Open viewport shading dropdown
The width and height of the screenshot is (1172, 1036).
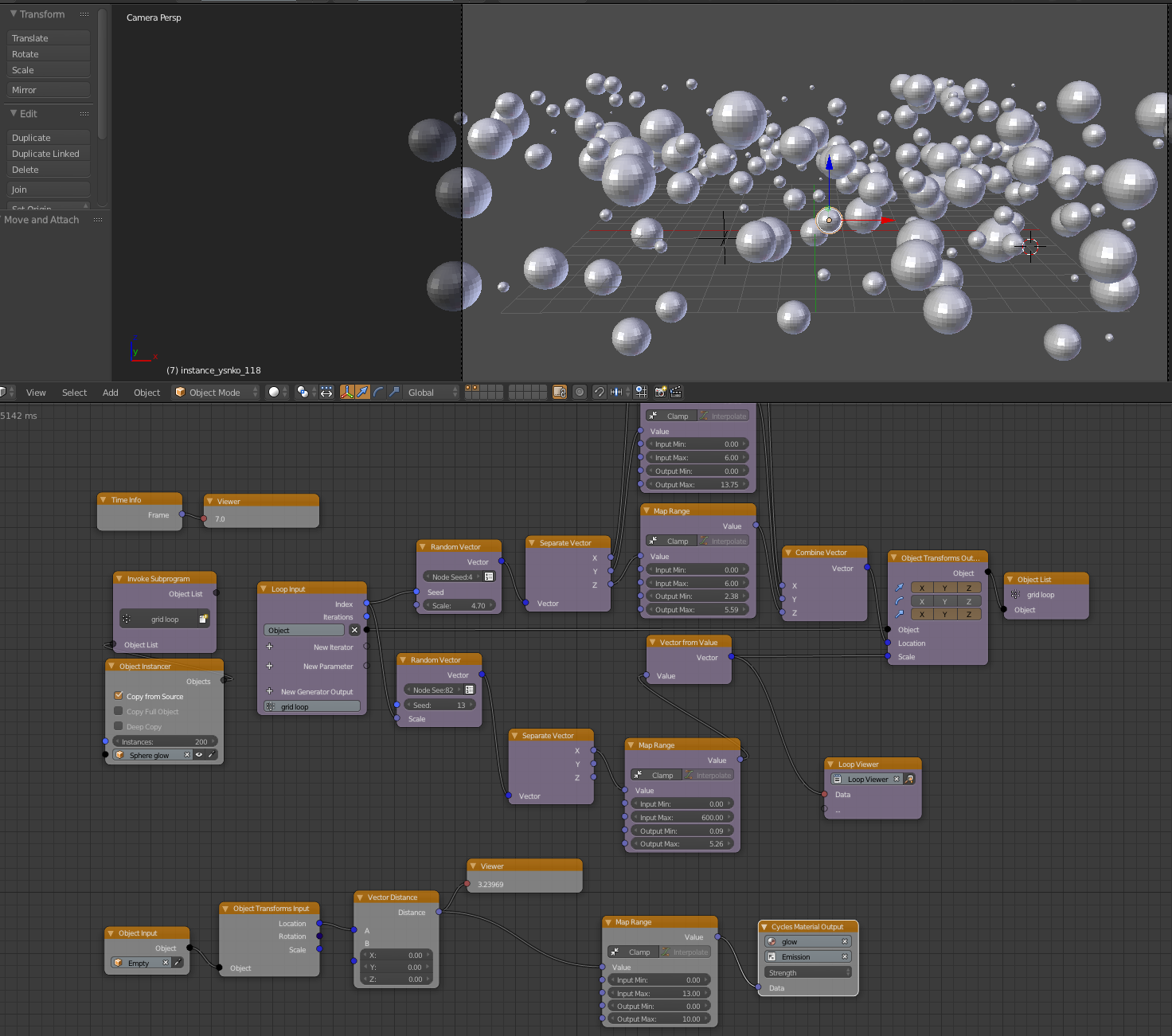click(x=278, y=392)
